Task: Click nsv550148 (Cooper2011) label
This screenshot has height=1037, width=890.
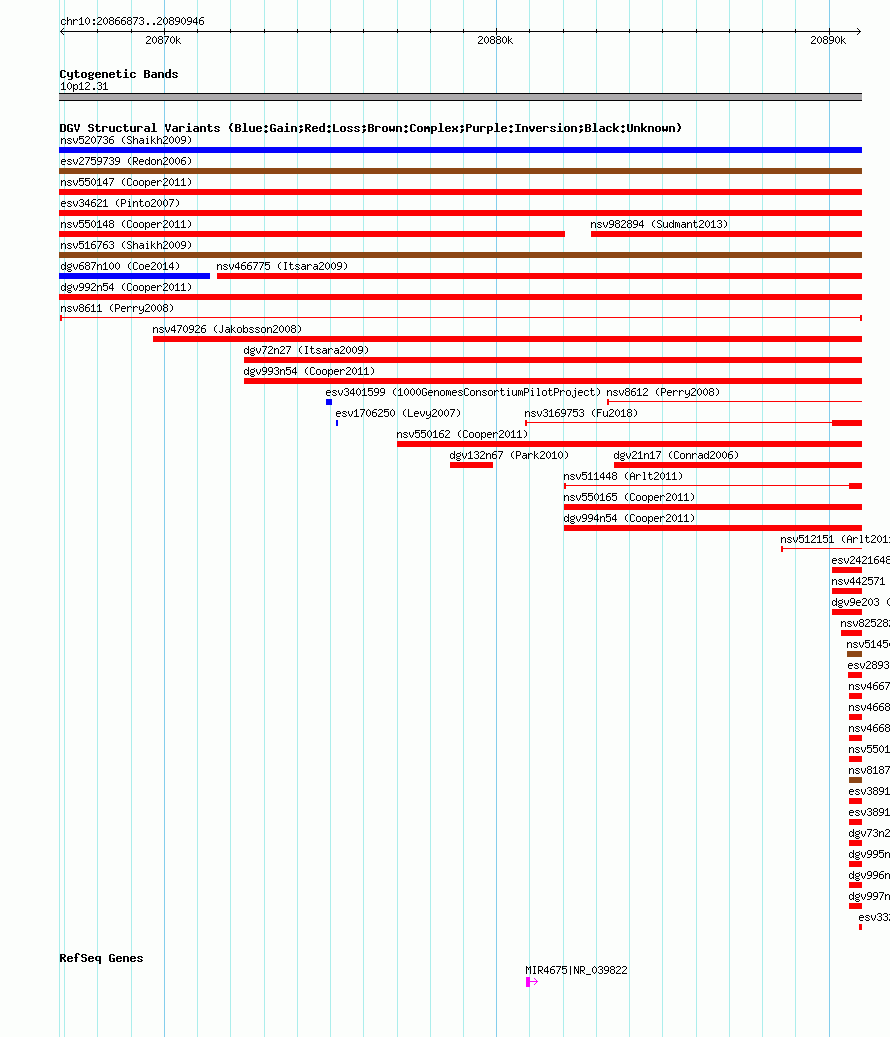Action: point(126,224)
